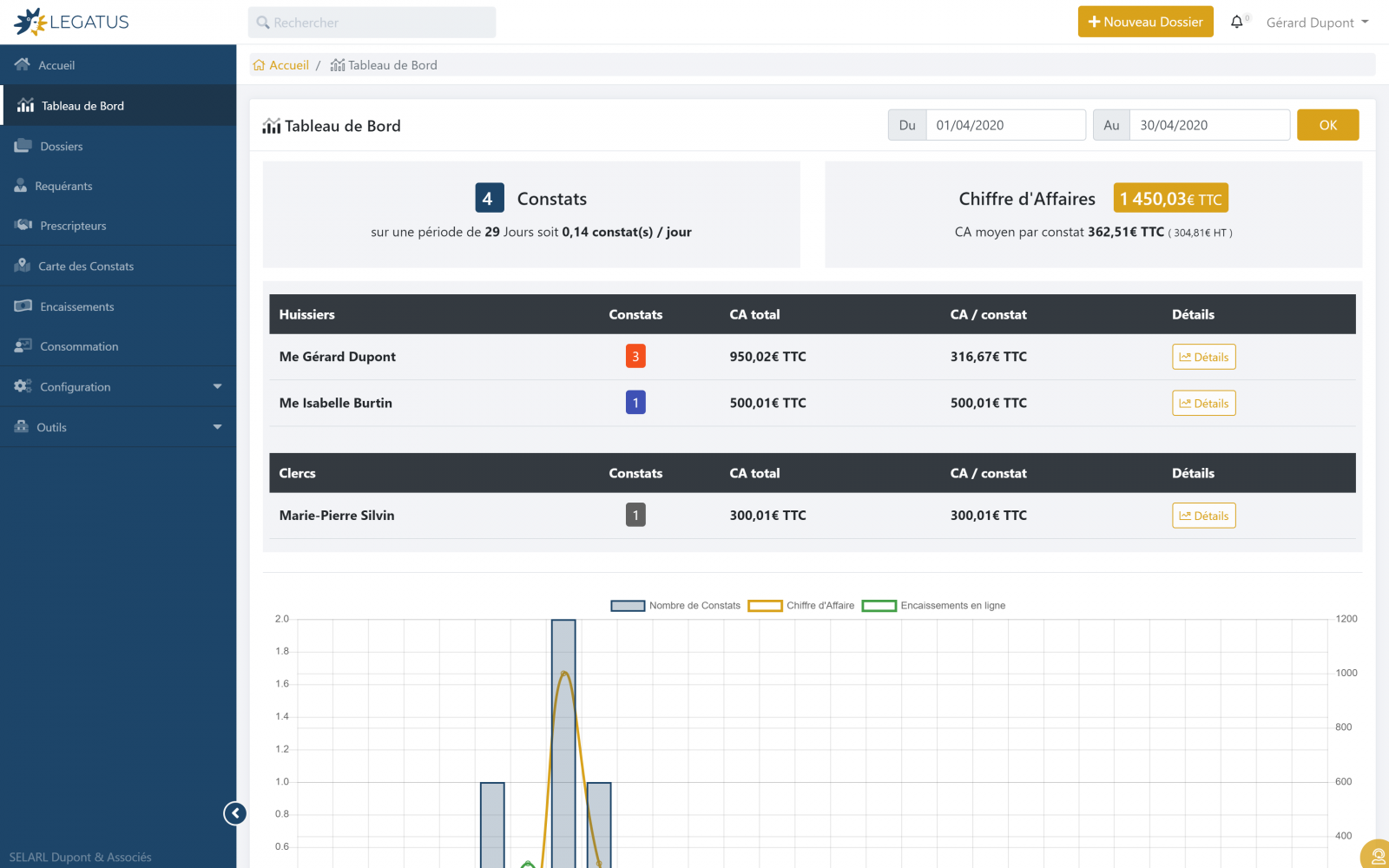Screen dimensions: 1389x868
Task: Click the tallest bar in the chart
Action: (563, 743)
